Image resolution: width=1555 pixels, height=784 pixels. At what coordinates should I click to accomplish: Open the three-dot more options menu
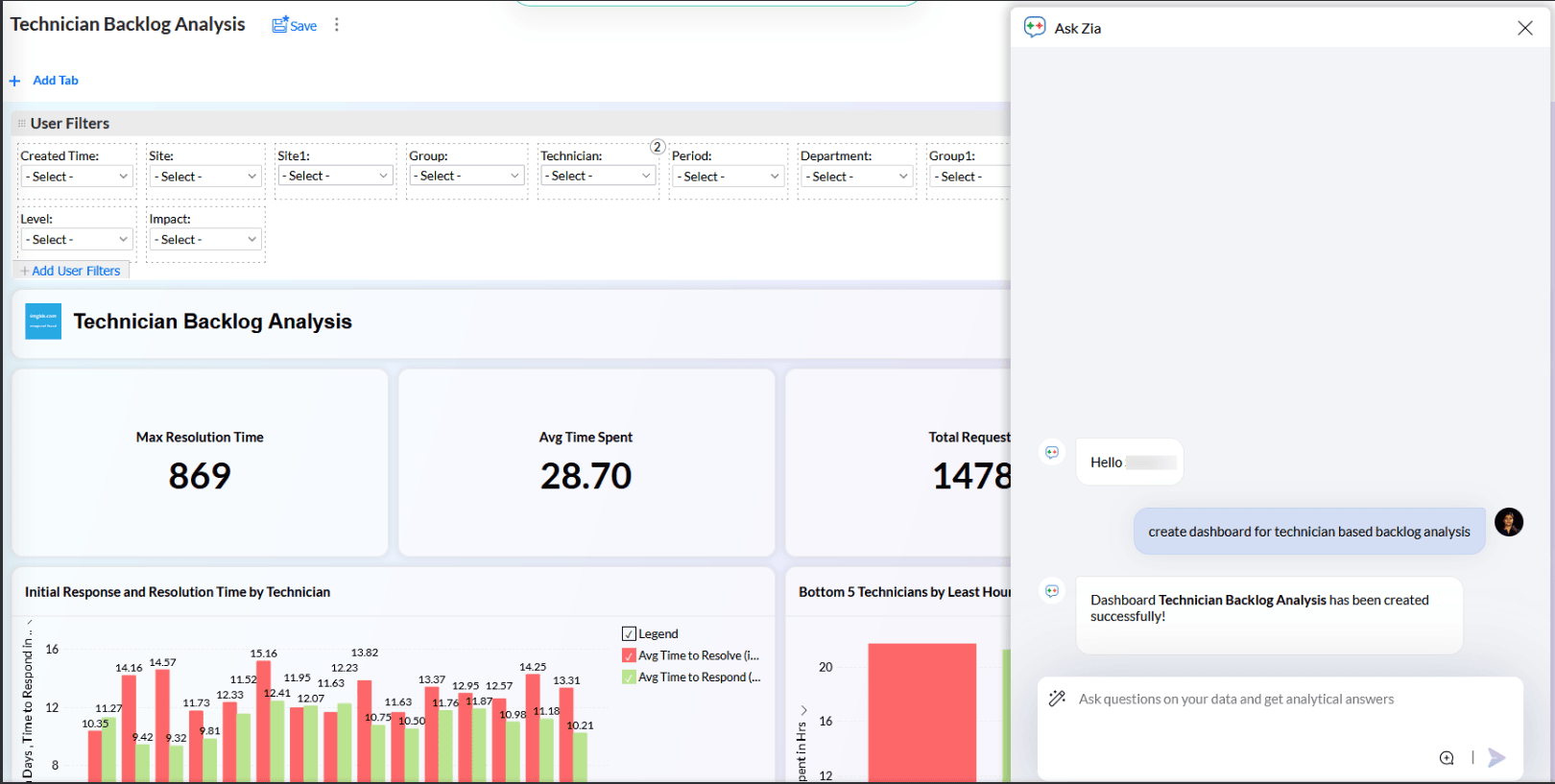pos(336,25)
